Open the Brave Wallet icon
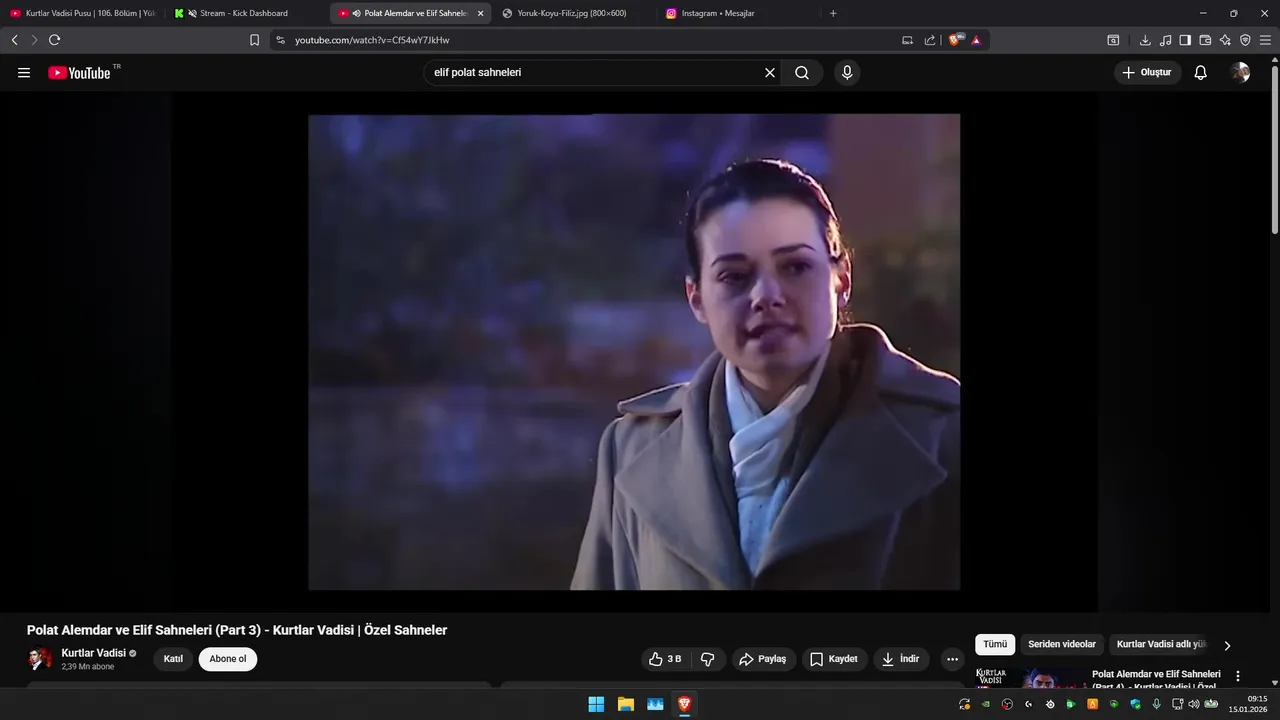 [1205, 40]
